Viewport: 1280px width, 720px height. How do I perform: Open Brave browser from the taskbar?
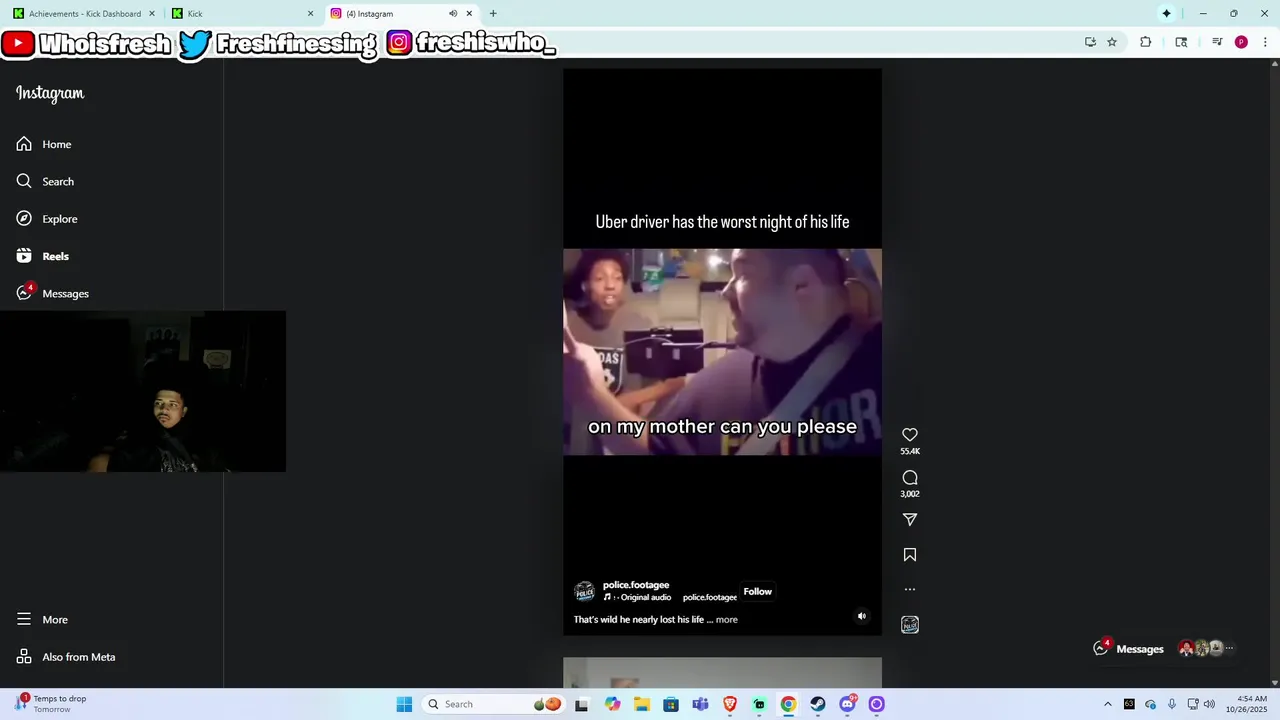(730, 704)
